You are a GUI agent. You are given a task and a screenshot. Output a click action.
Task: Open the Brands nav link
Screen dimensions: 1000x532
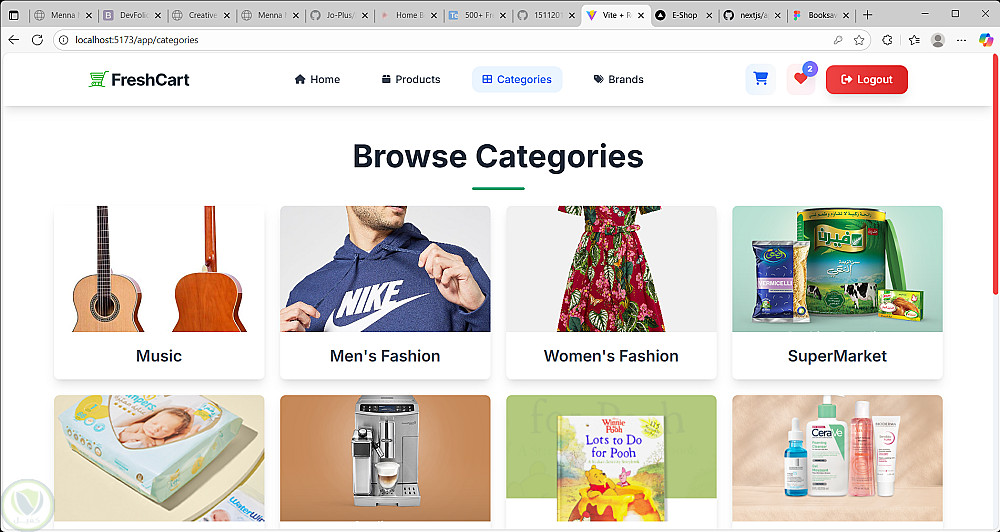[618, 79]
